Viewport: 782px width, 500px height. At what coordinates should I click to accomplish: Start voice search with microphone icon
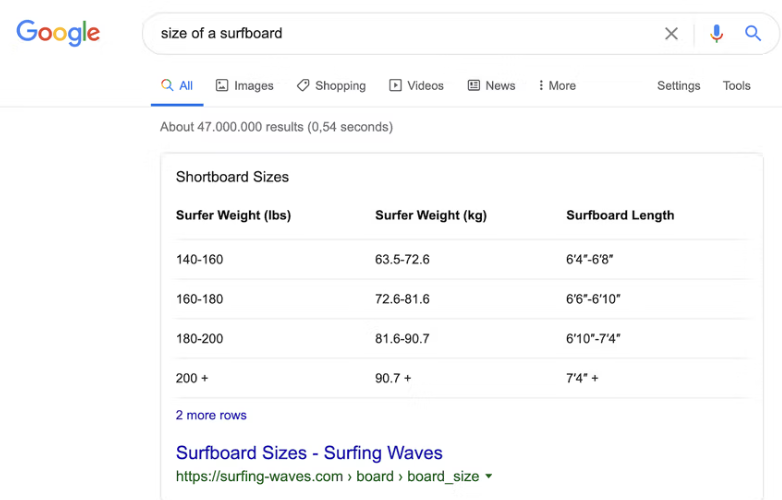pyautogui.click(x=716, y=34)
